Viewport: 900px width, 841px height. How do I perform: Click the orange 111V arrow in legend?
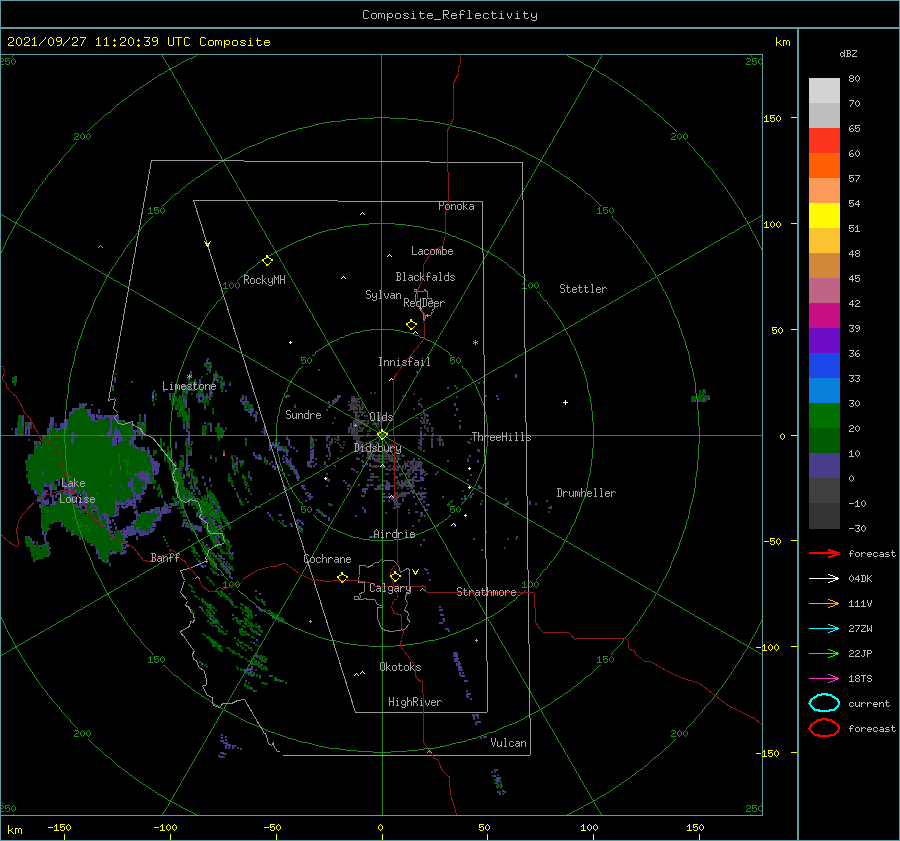pyautogui.click(x=825, y=603)
